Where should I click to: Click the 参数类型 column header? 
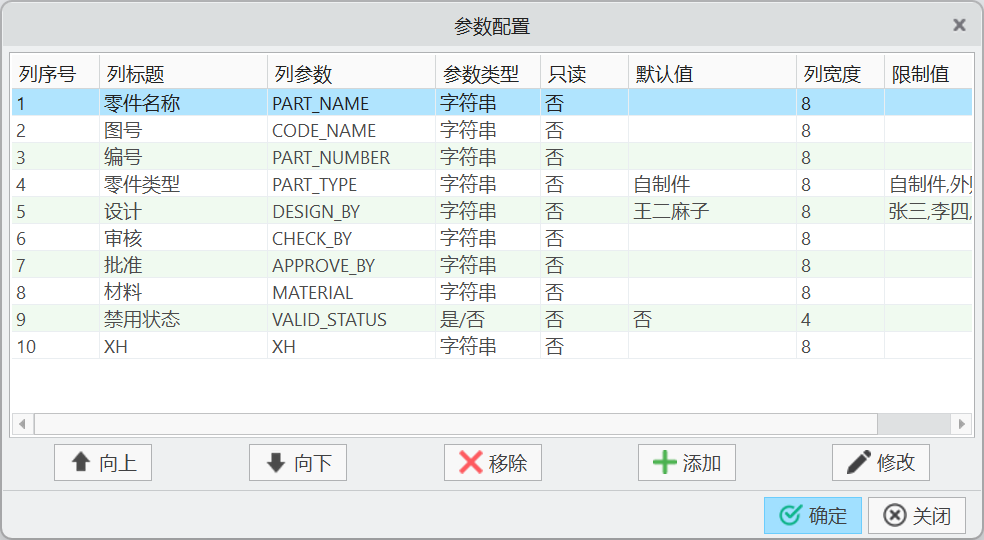tap(481, 75)
